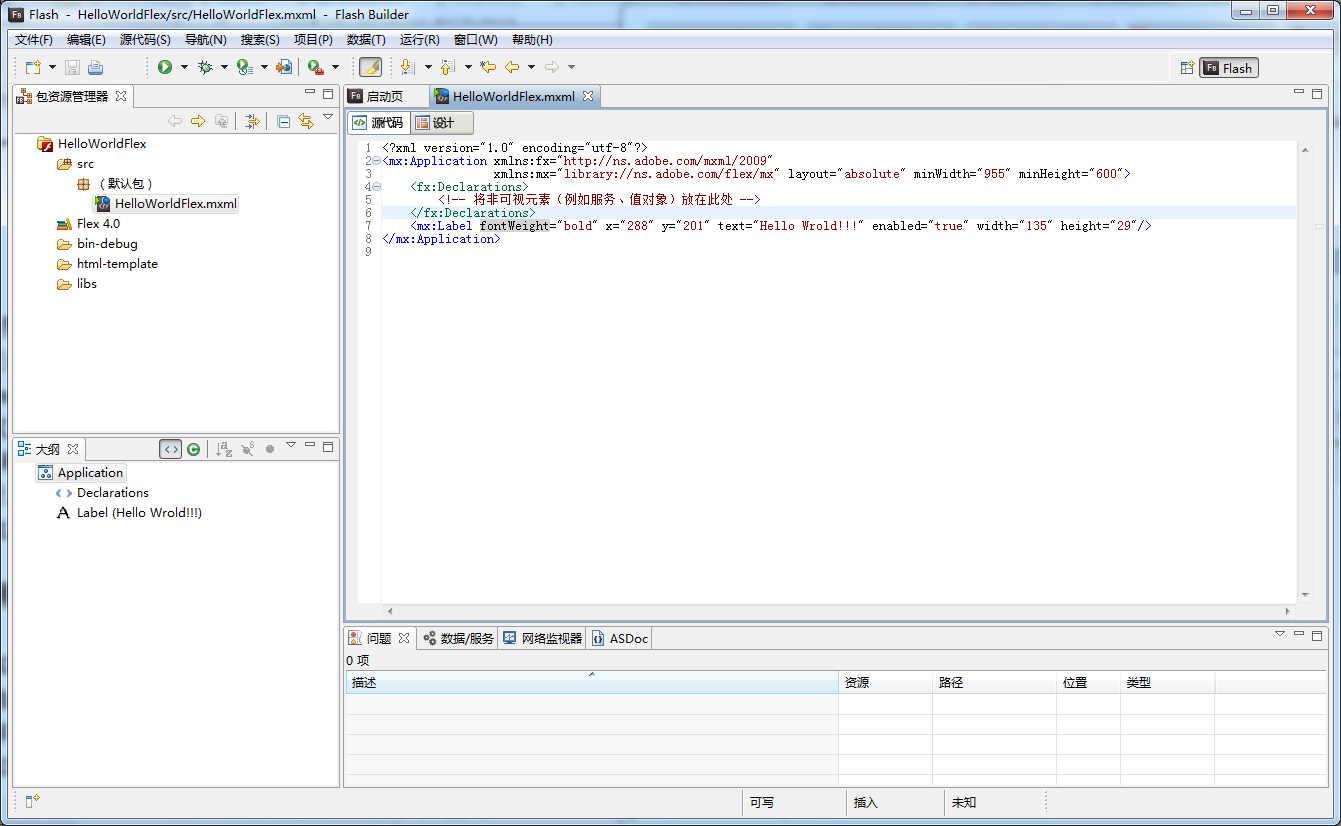Image resolution: width=1341 pixels, height=826 pixels.
Task: Select the html-template folder
Action: [x=107, y=264]
